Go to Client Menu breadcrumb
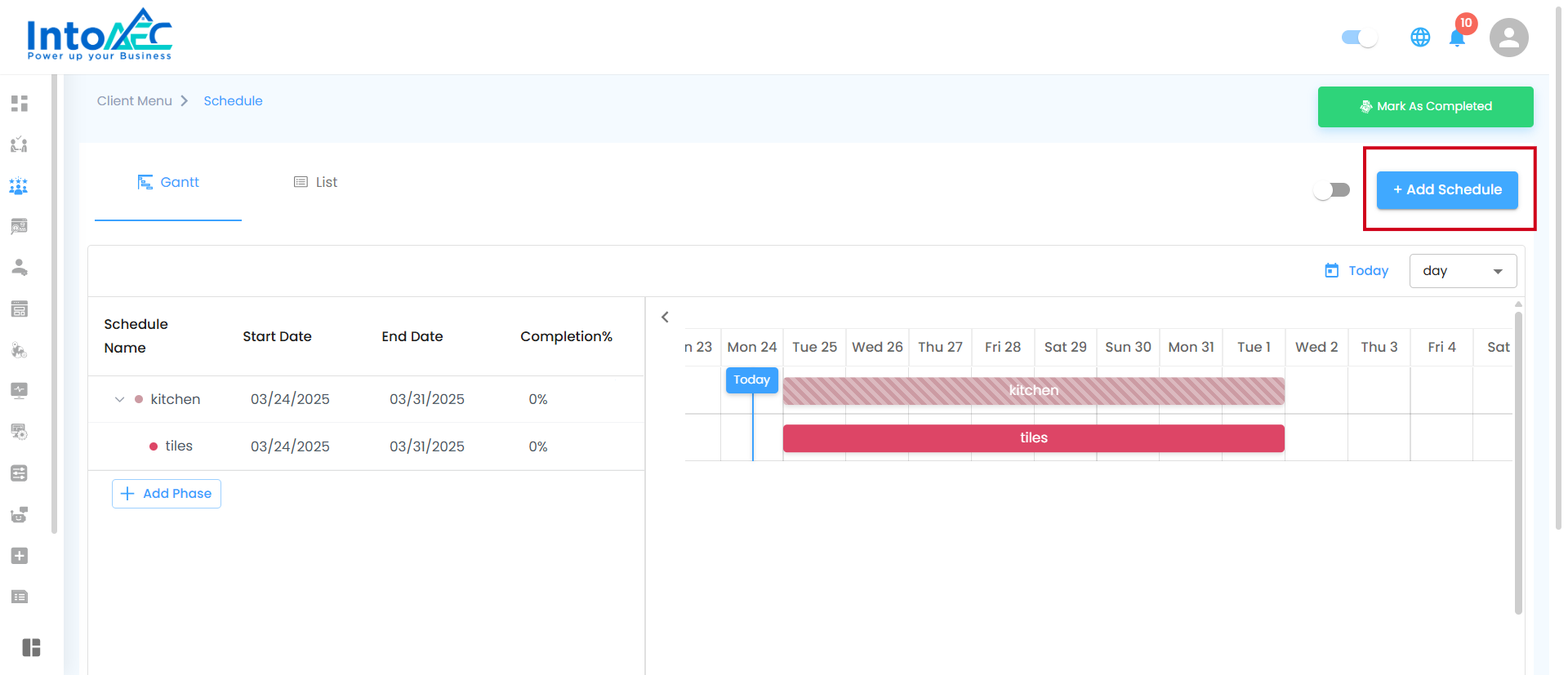The width and height of the screenshot is (1568, 675). pyautogui.click(x=135, y=101)
